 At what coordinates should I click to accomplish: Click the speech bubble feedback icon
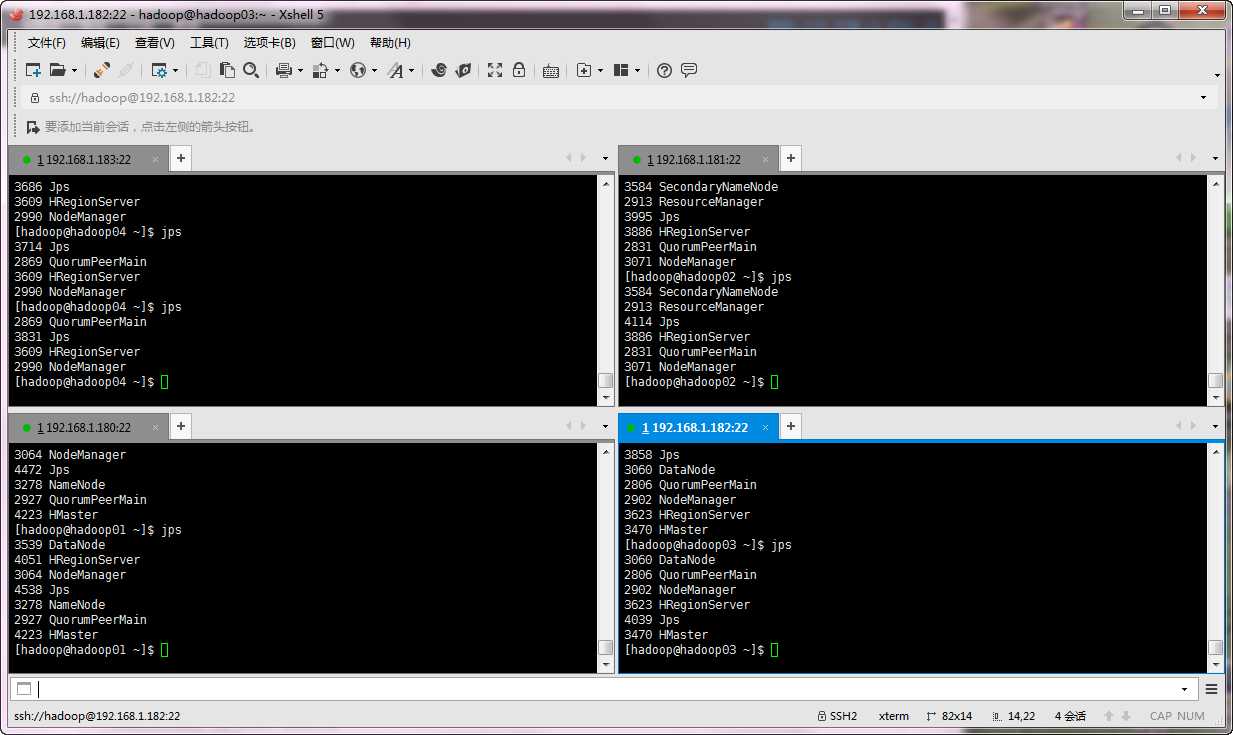(688, 70)
